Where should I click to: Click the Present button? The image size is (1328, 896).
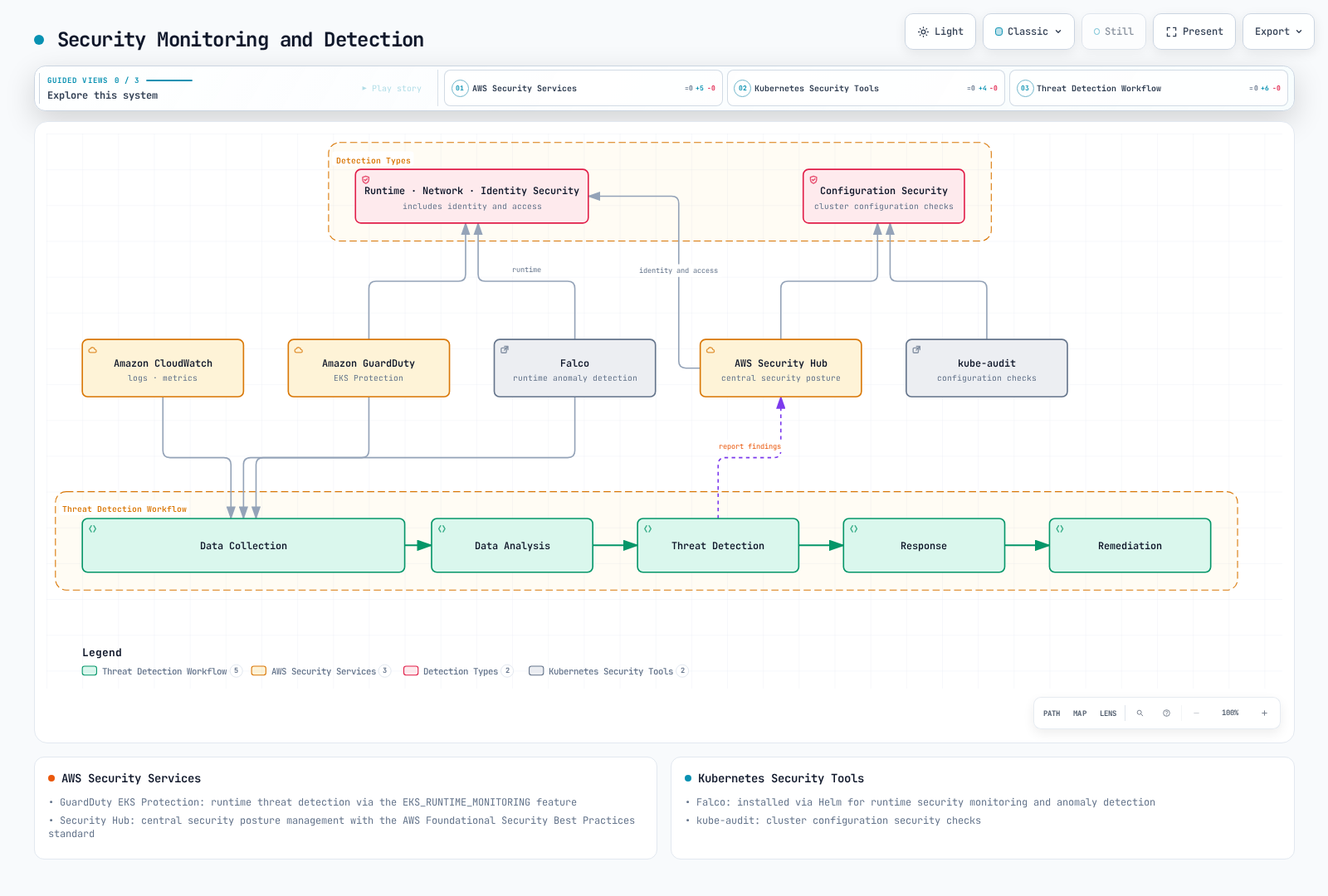coord(1194,32)
